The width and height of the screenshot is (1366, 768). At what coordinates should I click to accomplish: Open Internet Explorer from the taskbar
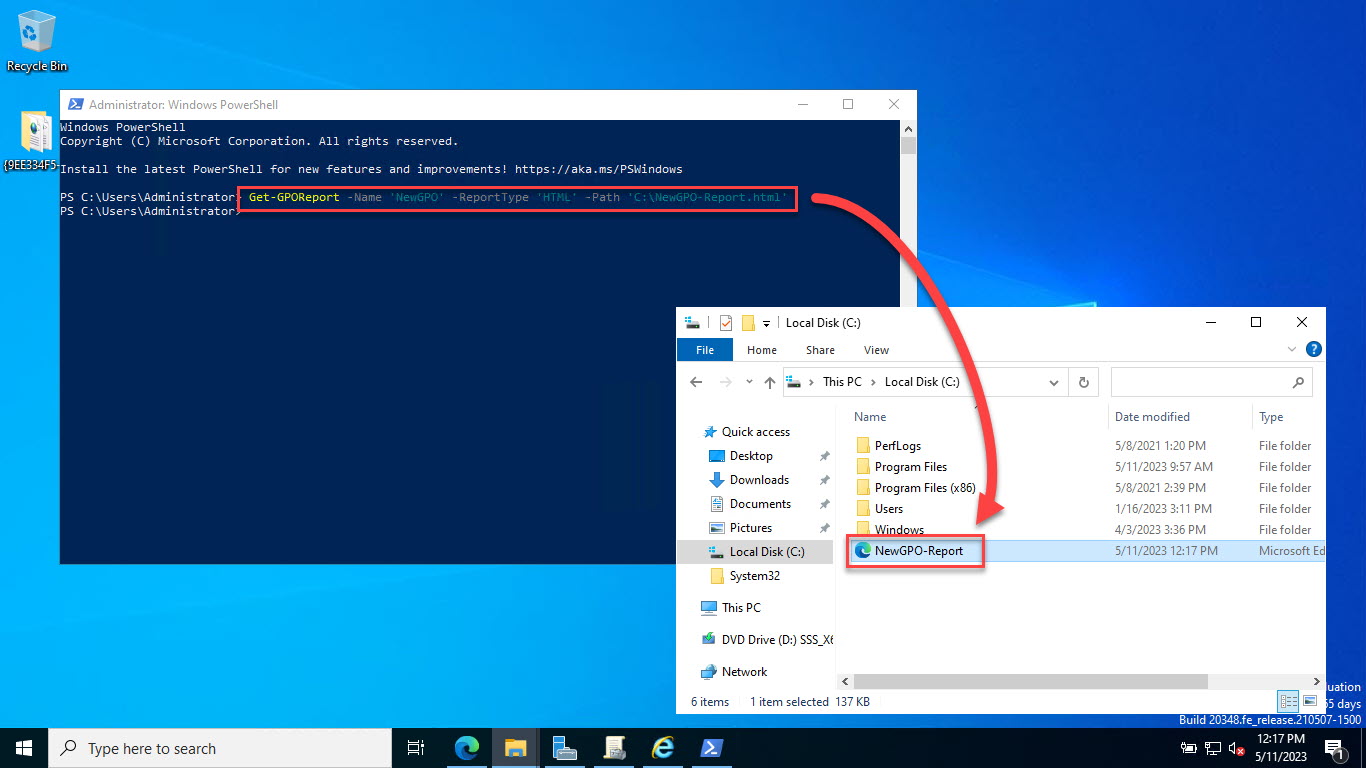[x=663, y=748]
